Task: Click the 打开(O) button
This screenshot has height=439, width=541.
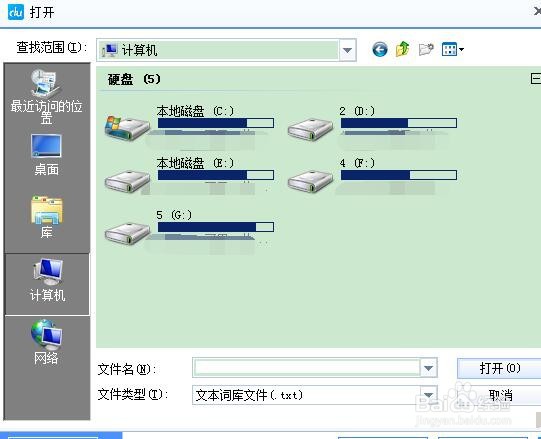Action: [x=499, y=368]
